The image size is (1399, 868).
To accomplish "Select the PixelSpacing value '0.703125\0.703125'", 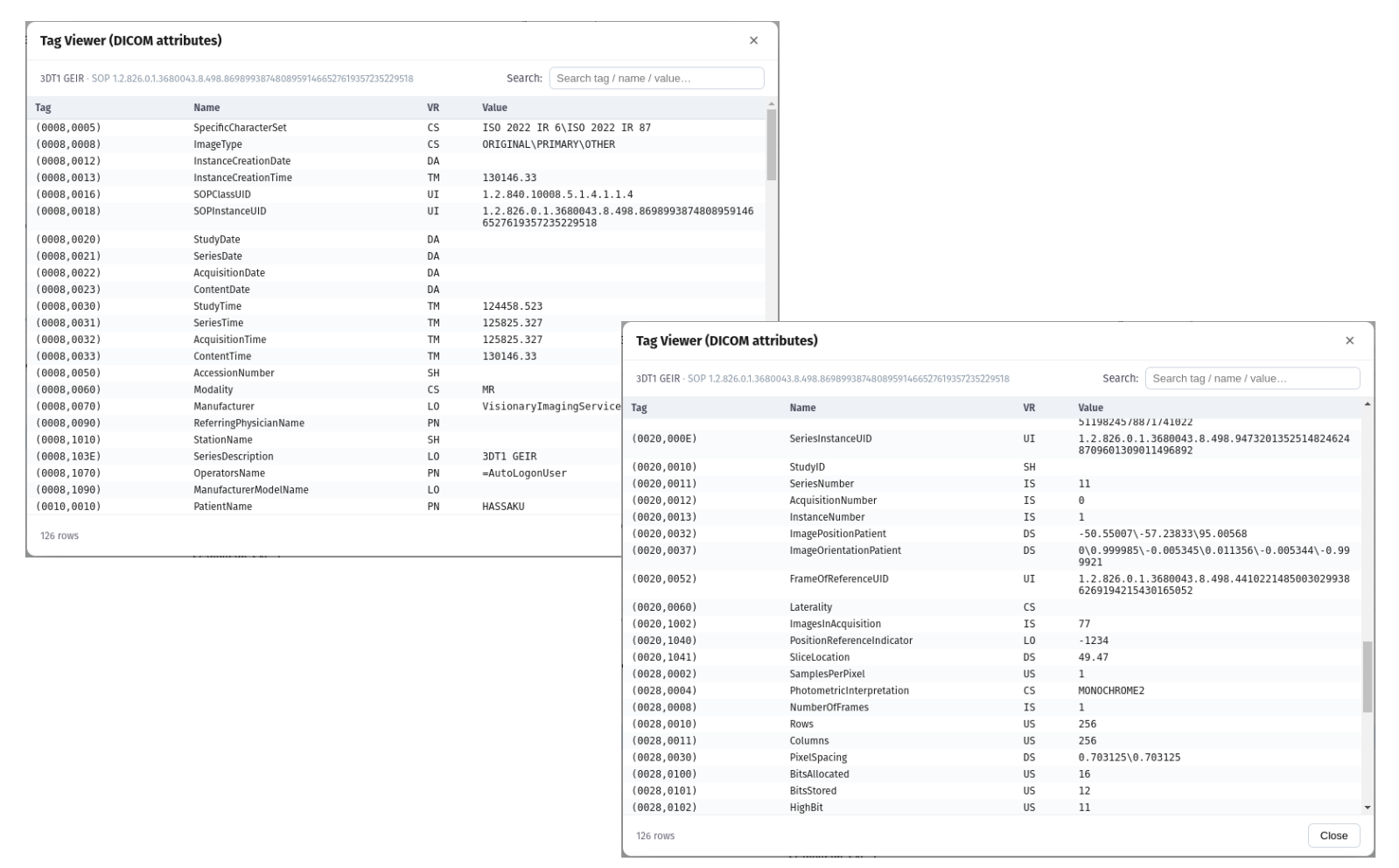I will [x=1129, y=757].
